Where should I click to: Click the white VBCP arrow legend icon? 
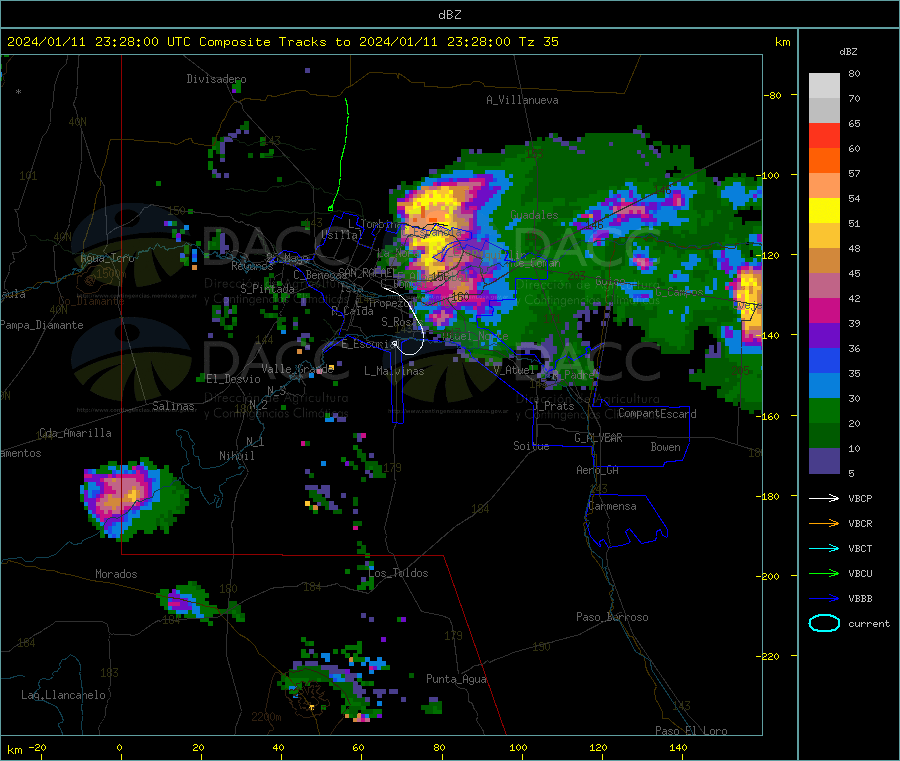824,498
